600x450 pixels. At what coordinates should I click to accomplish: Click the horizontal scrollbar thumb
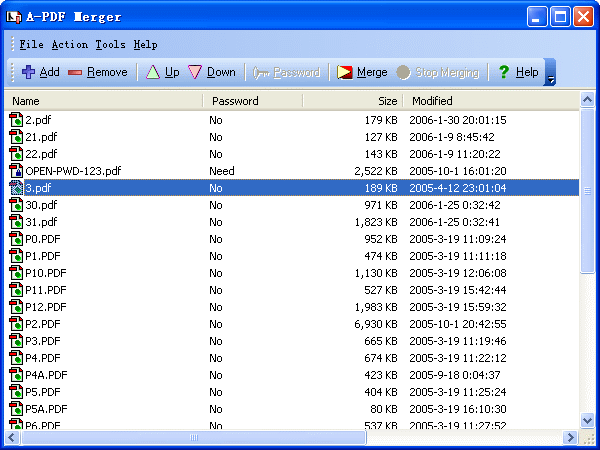click(x=194, y=437)
